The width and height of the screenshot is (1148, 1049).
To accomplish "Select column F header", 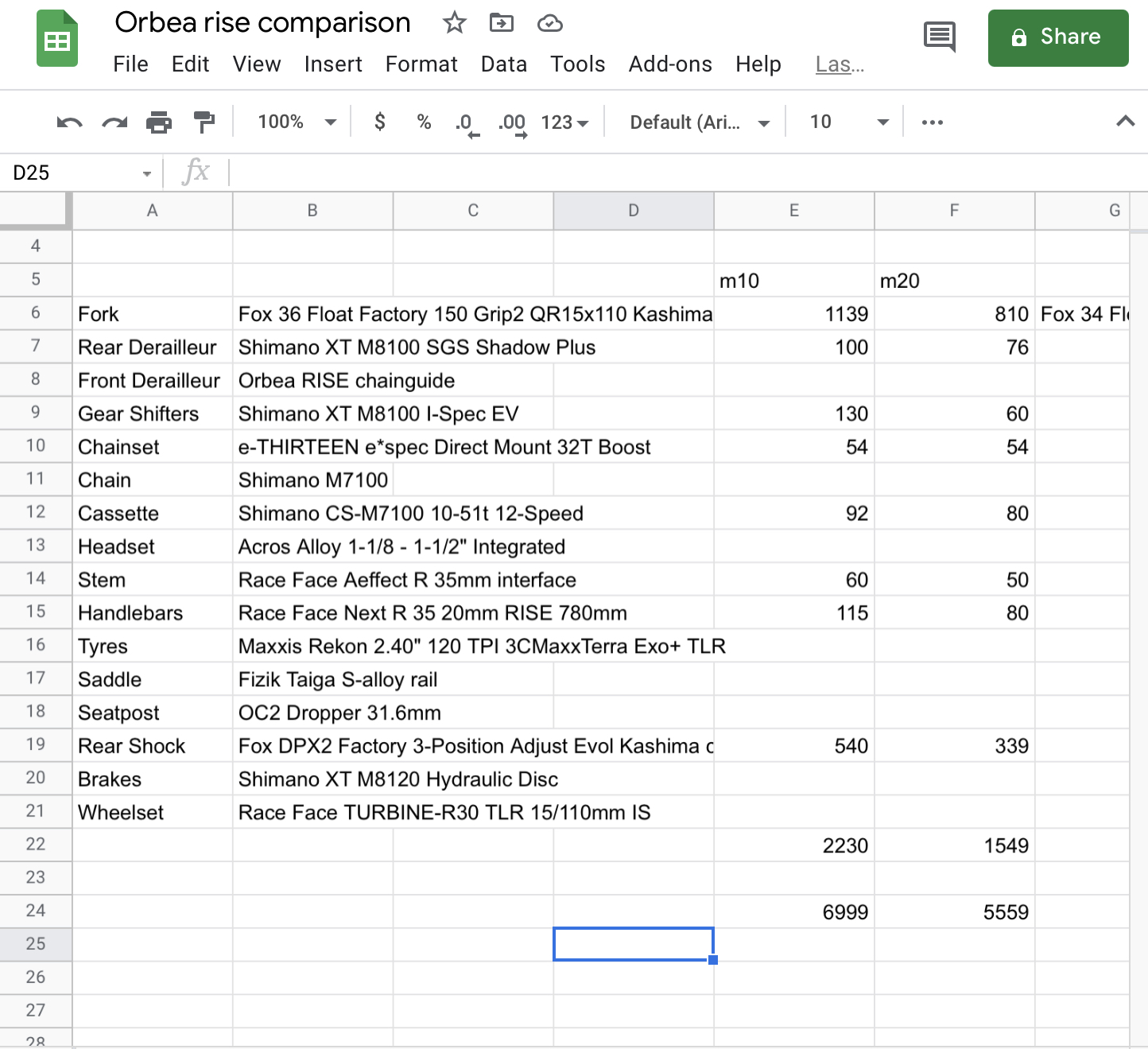I will [955, 211].
